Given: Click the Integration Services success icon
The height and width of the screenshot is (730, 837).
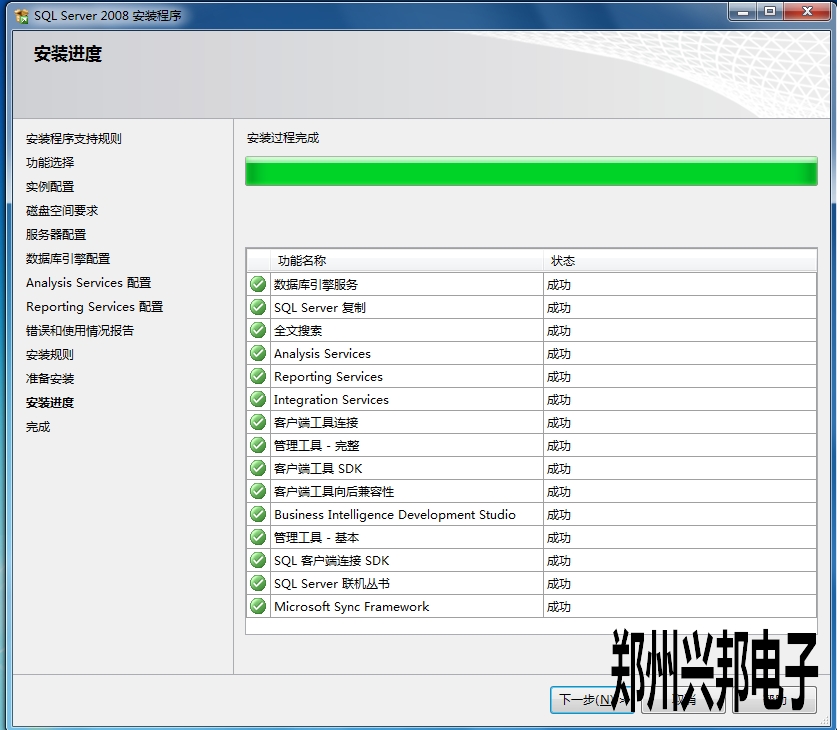Looking at the screenshot, I should [258, 399].
